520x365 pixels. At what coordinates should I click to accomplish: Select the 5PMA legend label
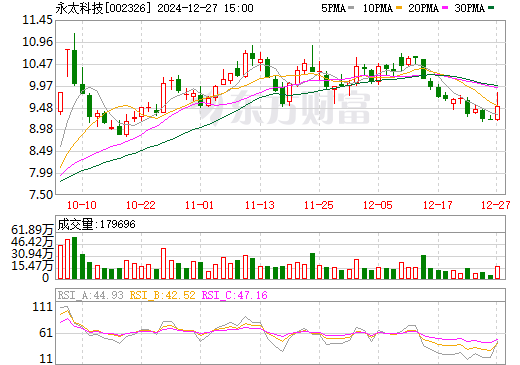coord(333,8)
